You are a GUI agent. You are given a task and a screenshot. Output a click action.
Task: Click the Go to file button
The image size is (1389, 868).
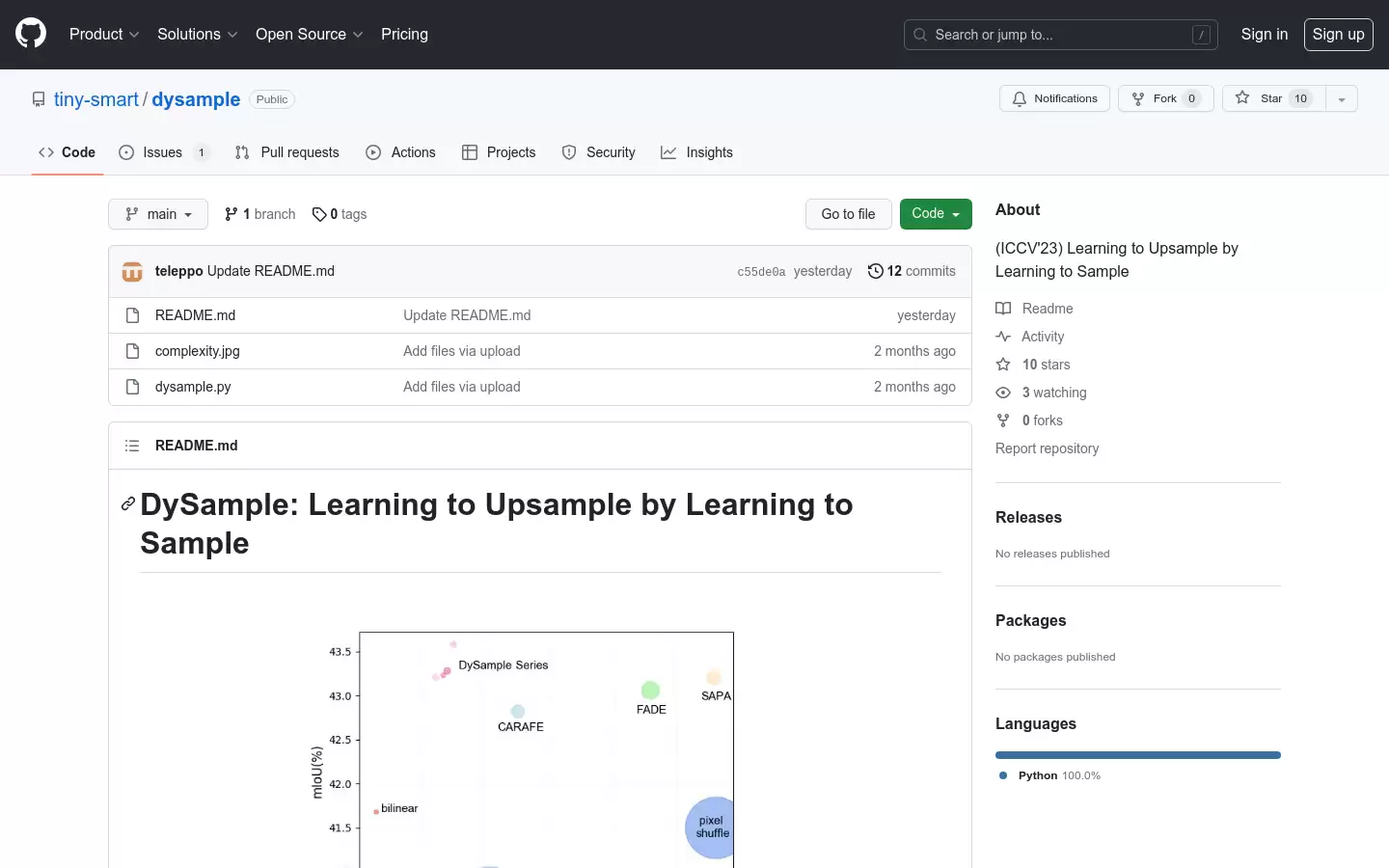point(848,214)
